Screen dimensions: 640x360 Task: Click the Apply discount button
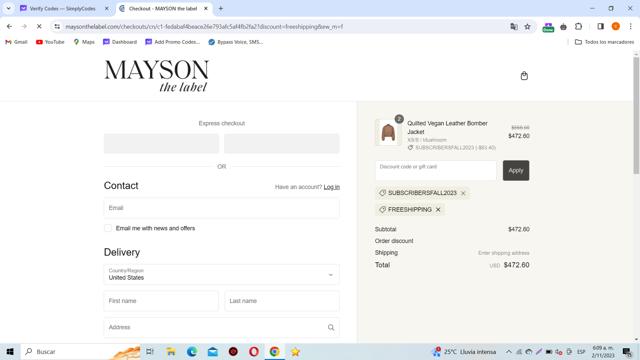click(516, 171)
